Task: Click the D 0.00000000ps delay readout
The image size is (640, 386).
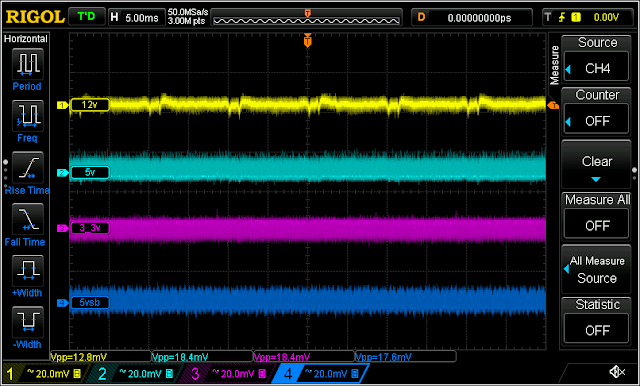Action: coord(472,17)
